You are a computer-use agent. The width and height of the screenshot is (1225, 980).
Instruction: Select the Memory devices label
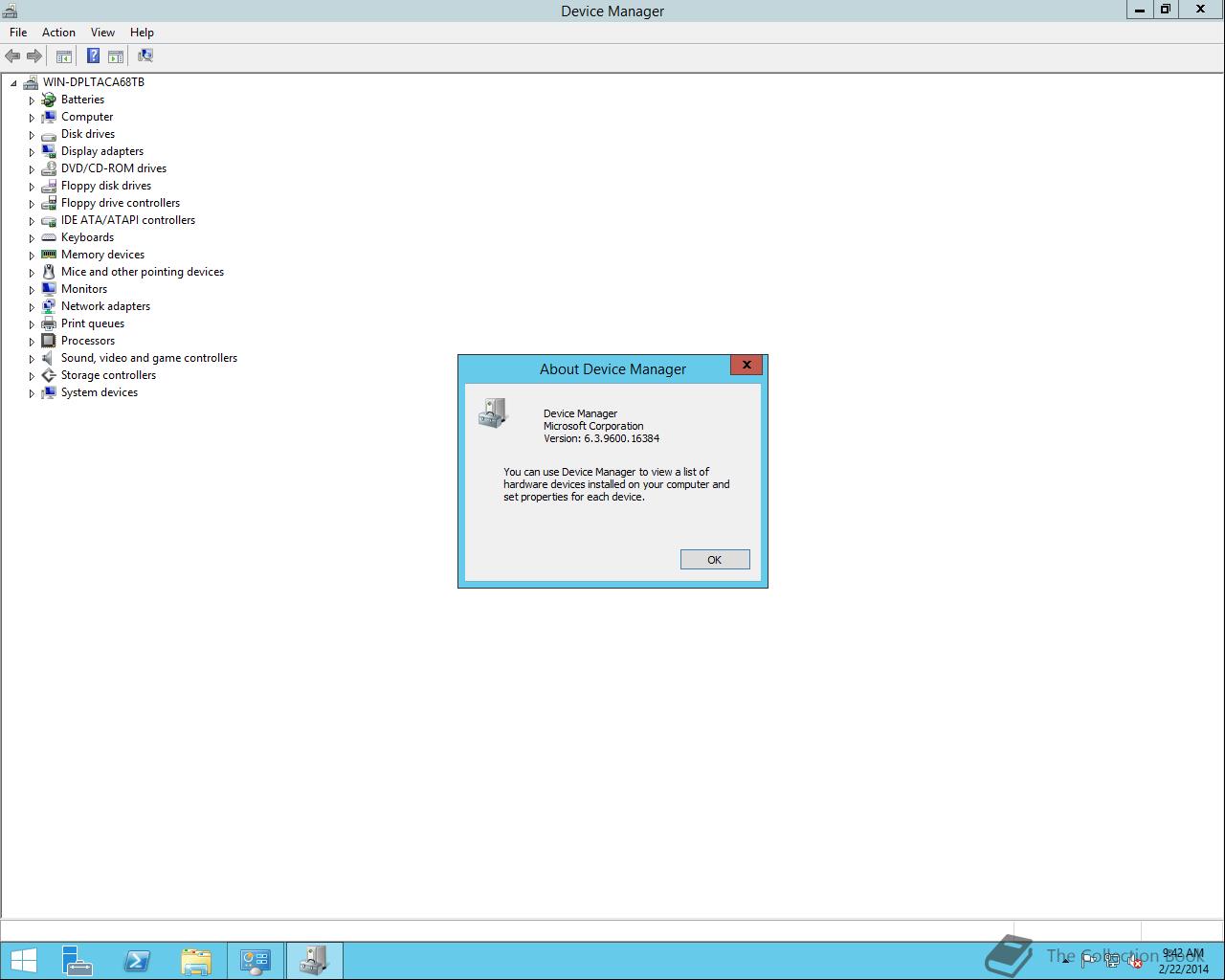coord(102,255)
